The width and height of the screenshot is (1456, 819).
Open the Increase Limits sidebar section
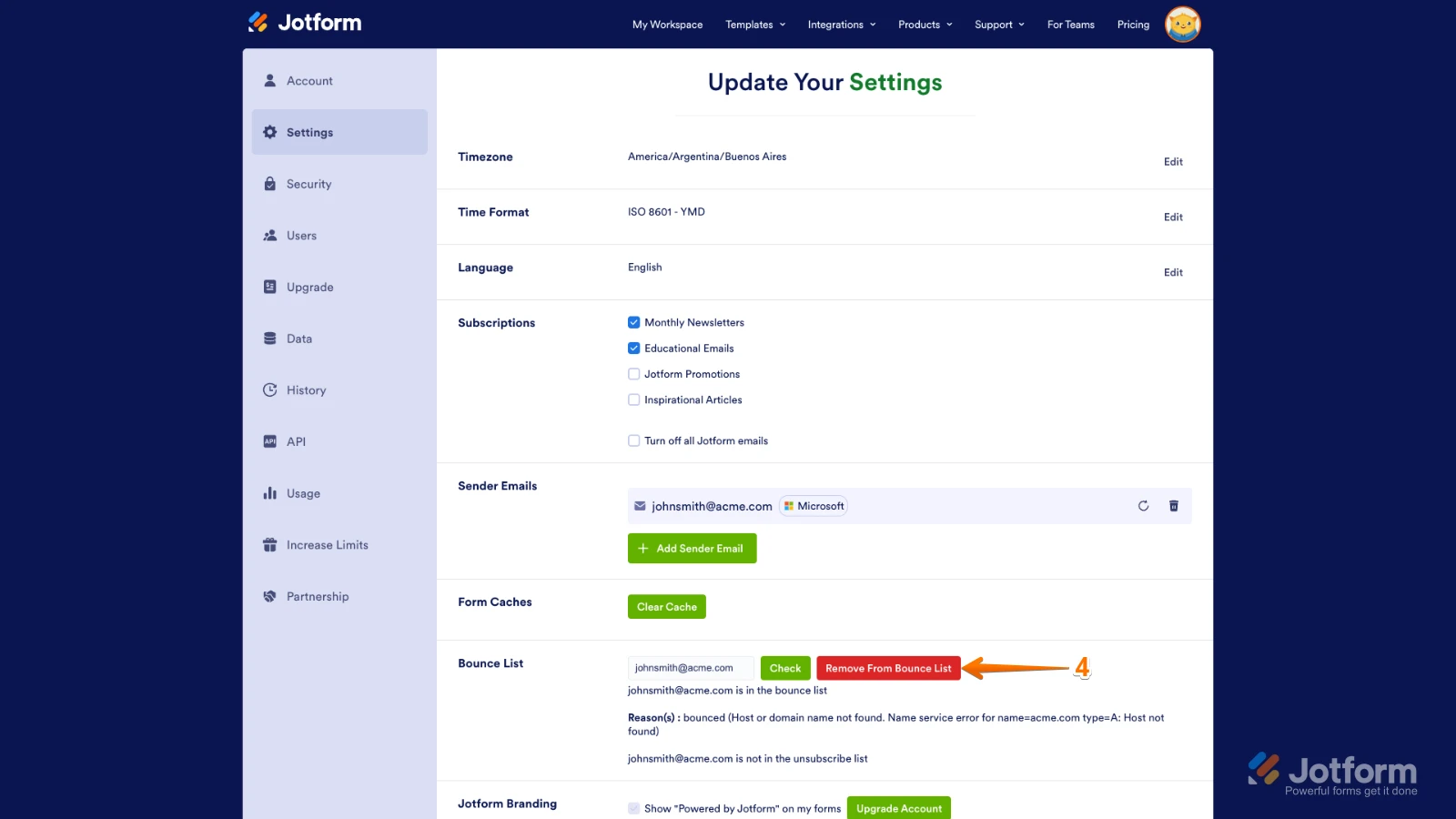coord(339,545)
